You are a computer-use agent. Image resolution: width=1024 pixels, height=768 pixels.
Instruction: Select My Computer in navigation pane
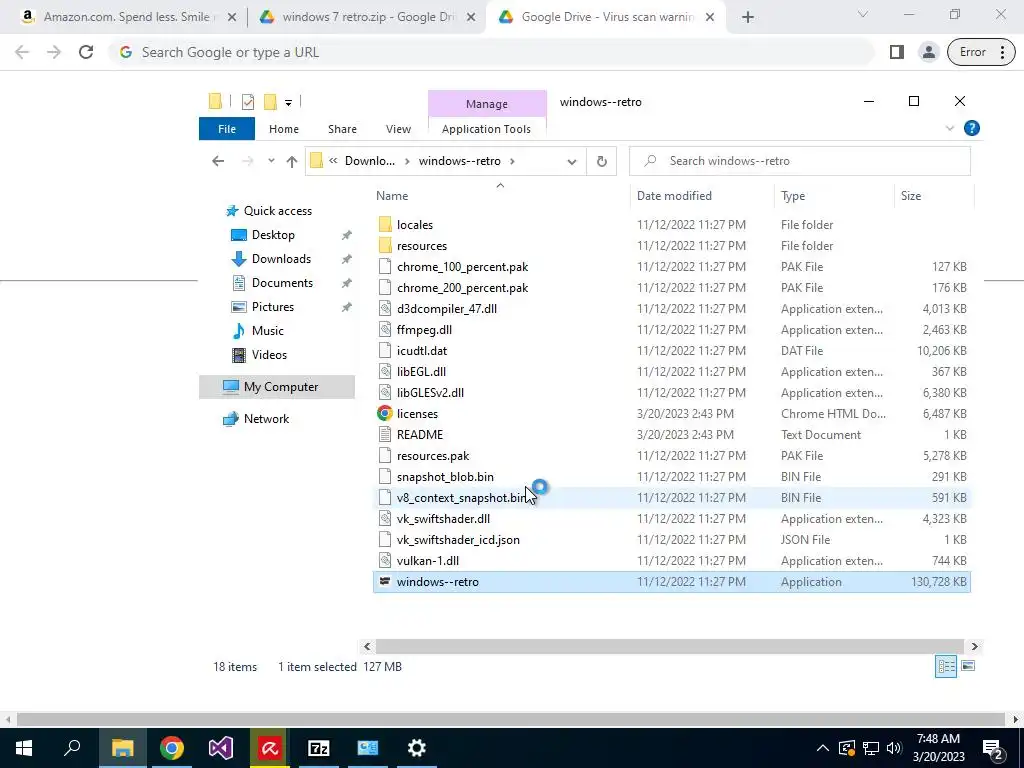pos(277,387)
